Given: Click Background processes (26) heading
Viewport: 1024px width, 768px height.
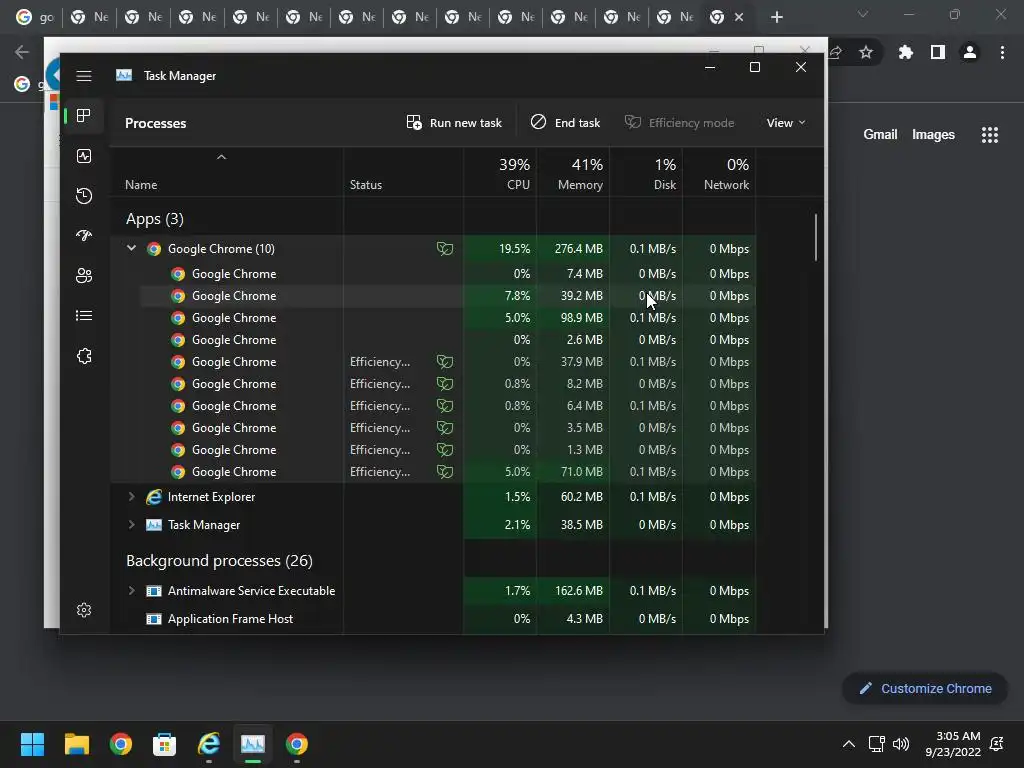Looking at the screenshot, I should (219, 561).
